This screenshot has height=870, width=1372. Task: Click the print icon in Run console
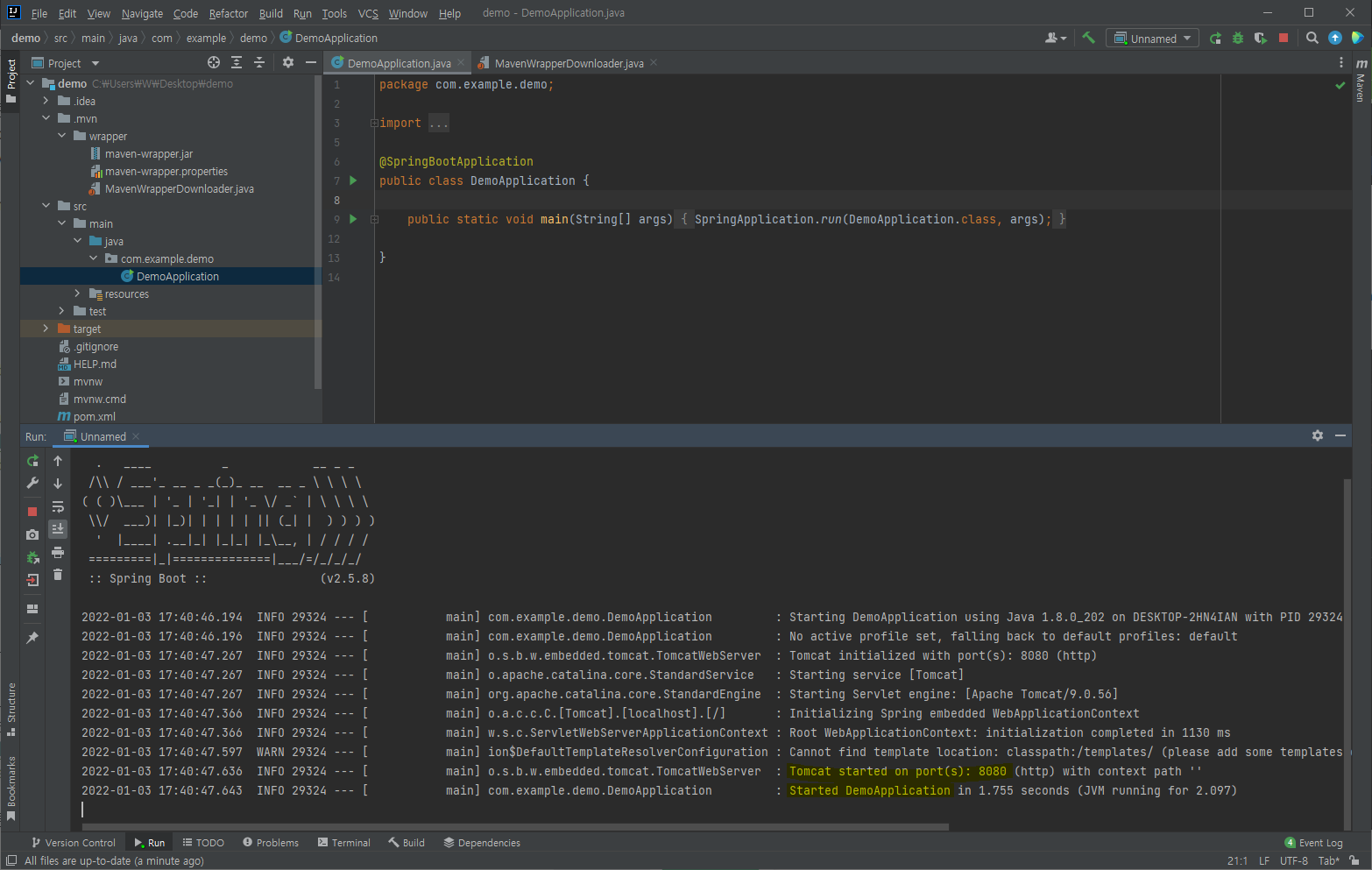click(58, 552)
